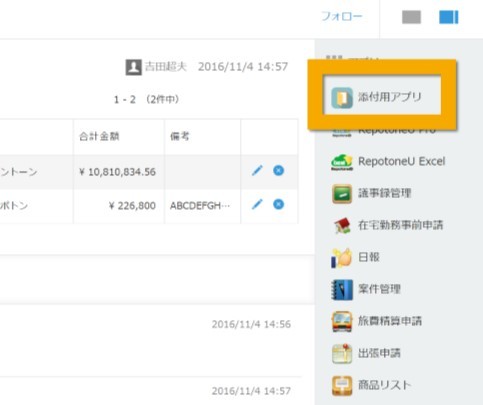Edit the ¥ 226,800 record with pencil
483x405 pixels.
[257, 204]
